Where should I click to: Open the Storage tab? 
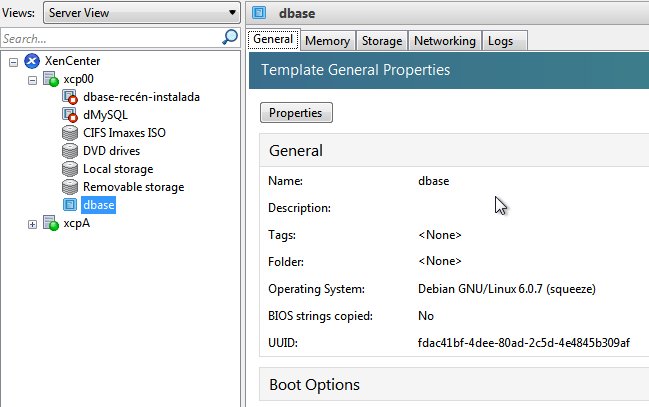pos(382,41)
